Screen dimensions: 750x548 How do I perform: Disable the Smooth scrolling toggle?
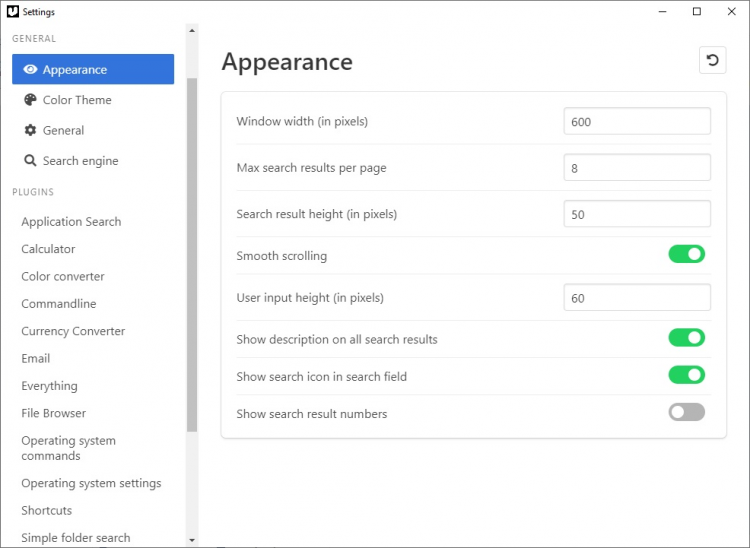pos(686,255)
